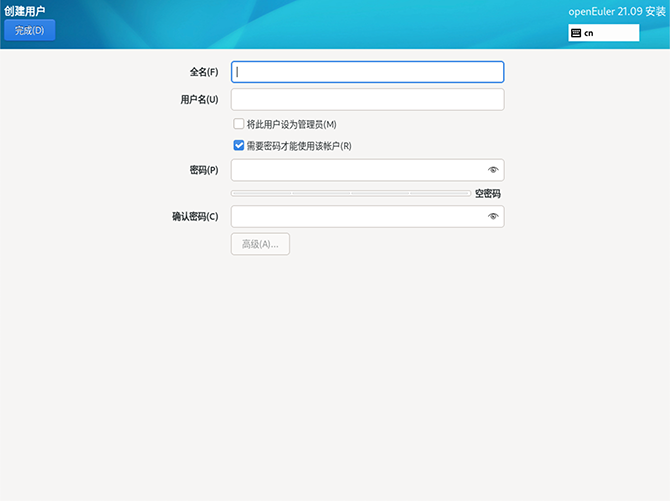Image resolution: width=670 pixels, height=501 pixels.
Task: Click the 创建用户 page title
Action: pos(25,11)
